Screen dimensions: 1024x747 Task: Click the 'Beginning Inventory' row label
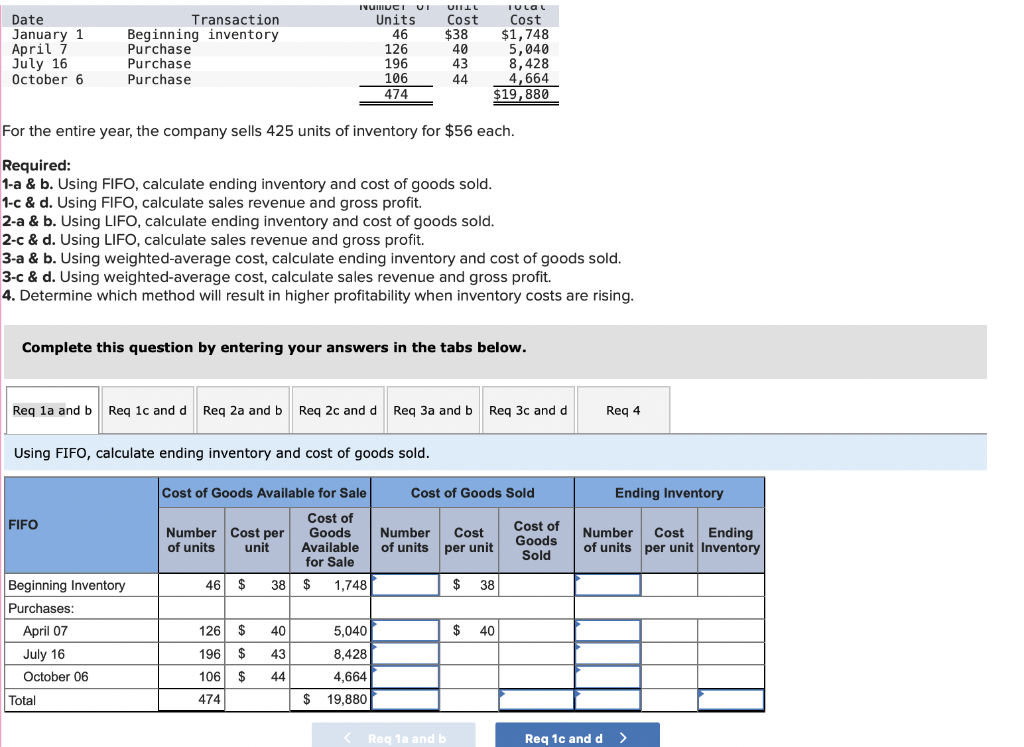point(67,585)
